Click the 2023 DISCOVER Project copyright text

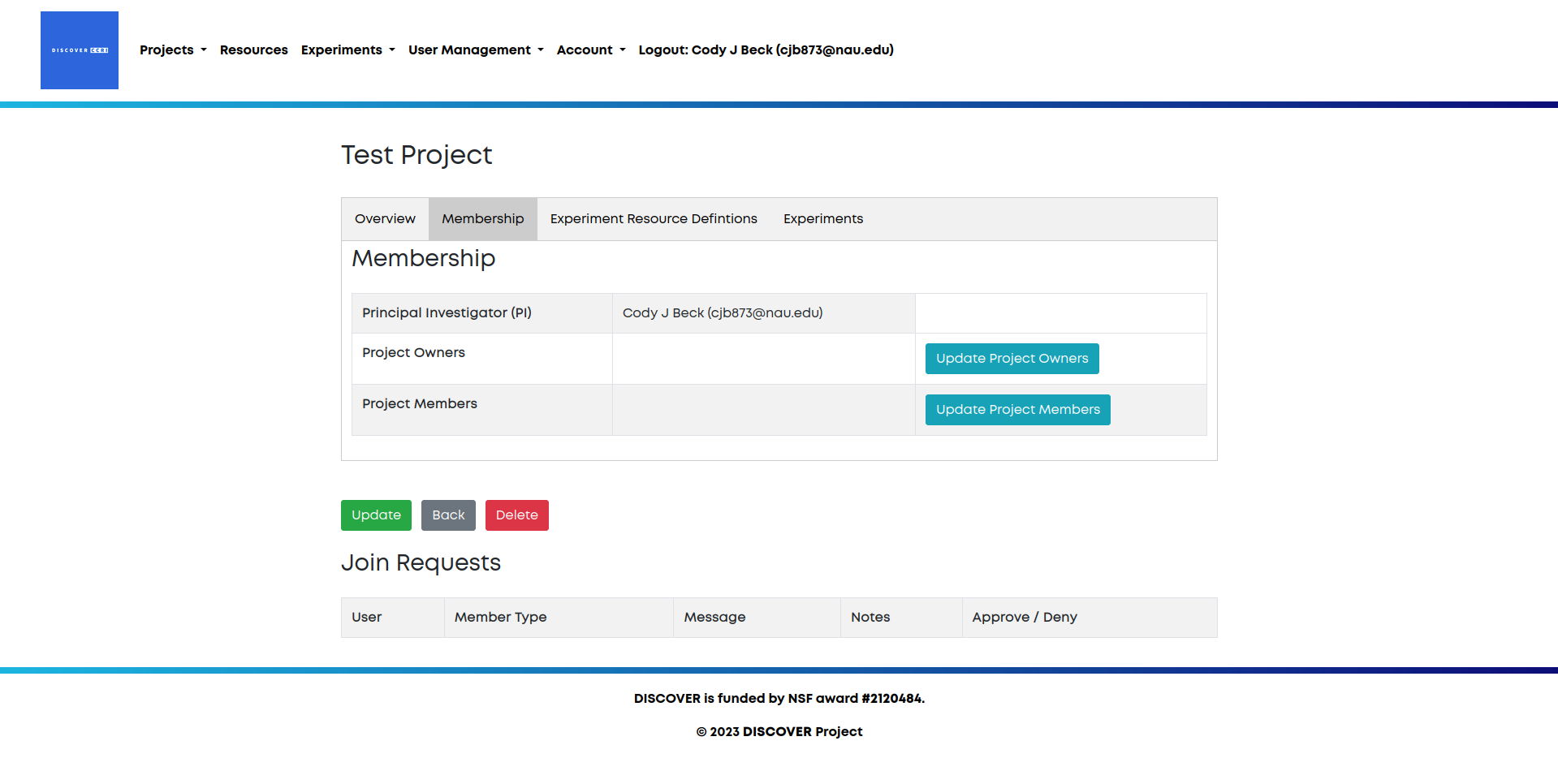[x=779, y=732]
